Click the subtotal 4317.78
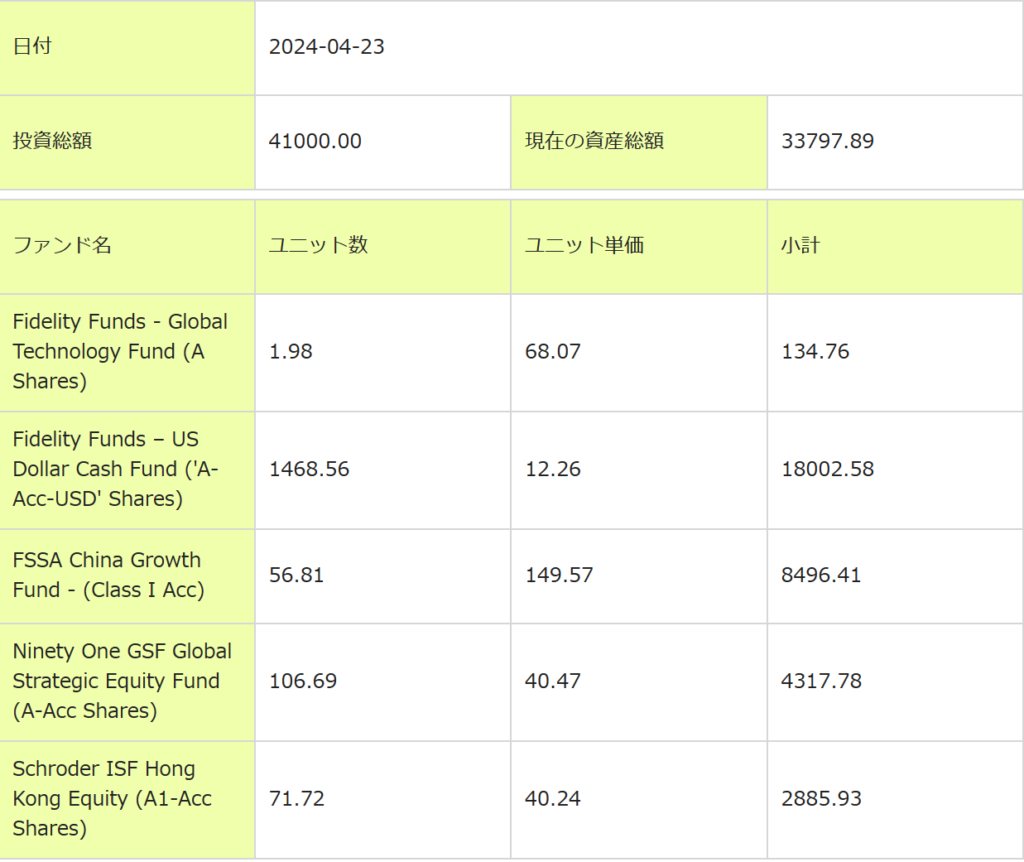The image size is (1024, 862). click(821, 681)
